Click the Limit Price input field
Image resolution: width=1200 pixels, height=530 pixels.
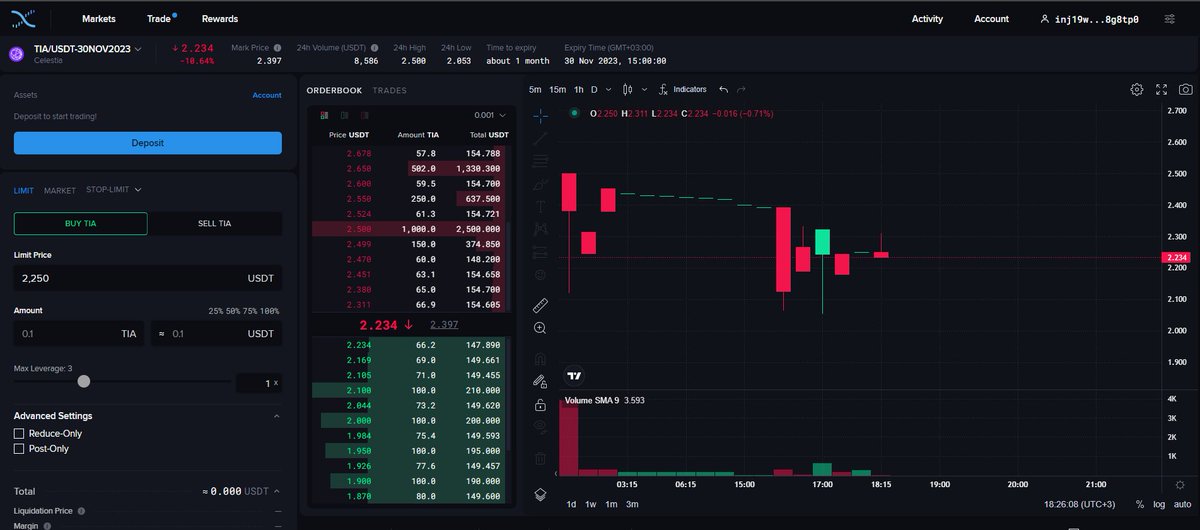(147, 278)
